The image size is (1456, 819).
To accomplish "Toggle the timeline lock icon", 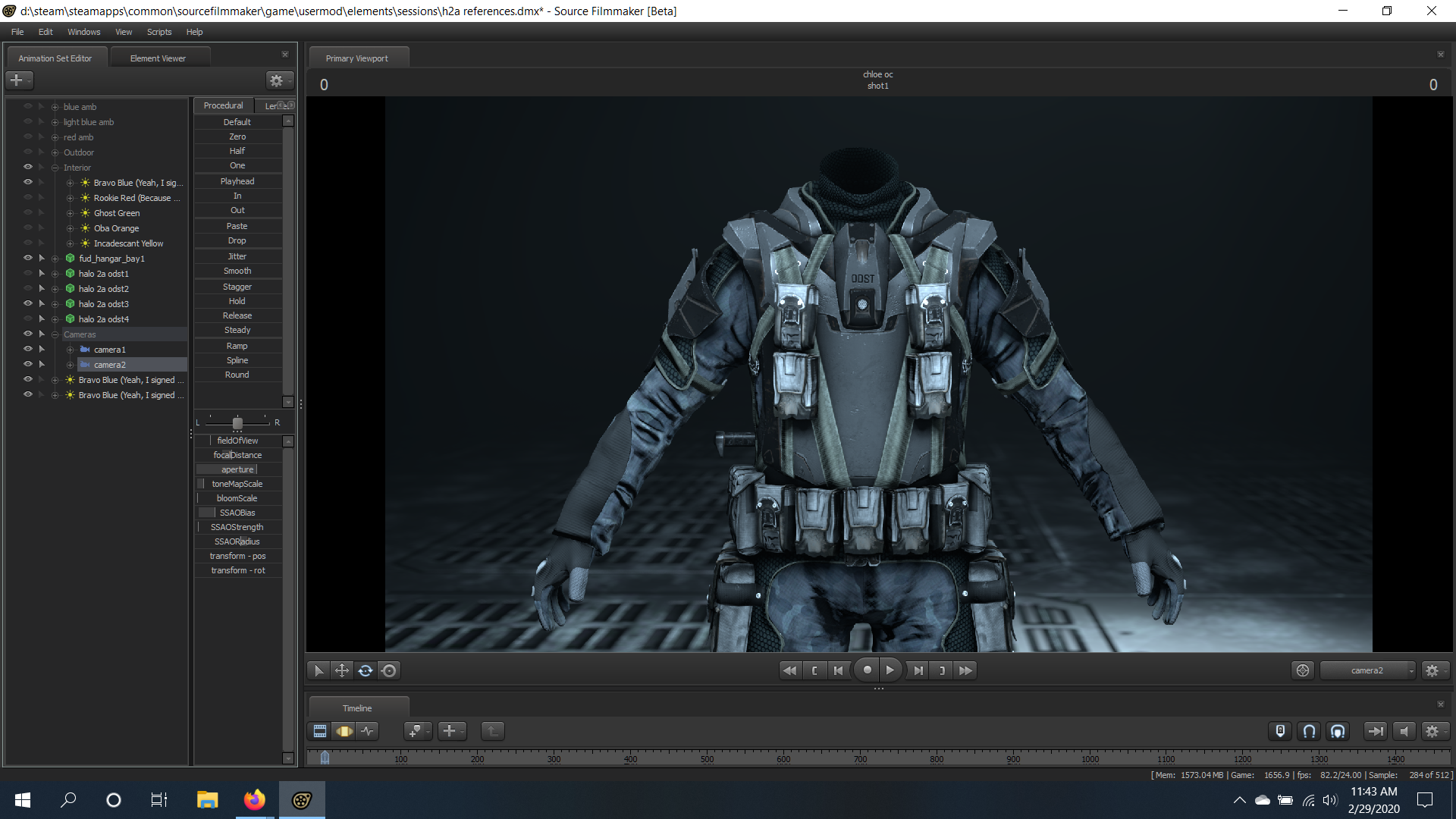I will [x=1280, y=731].
